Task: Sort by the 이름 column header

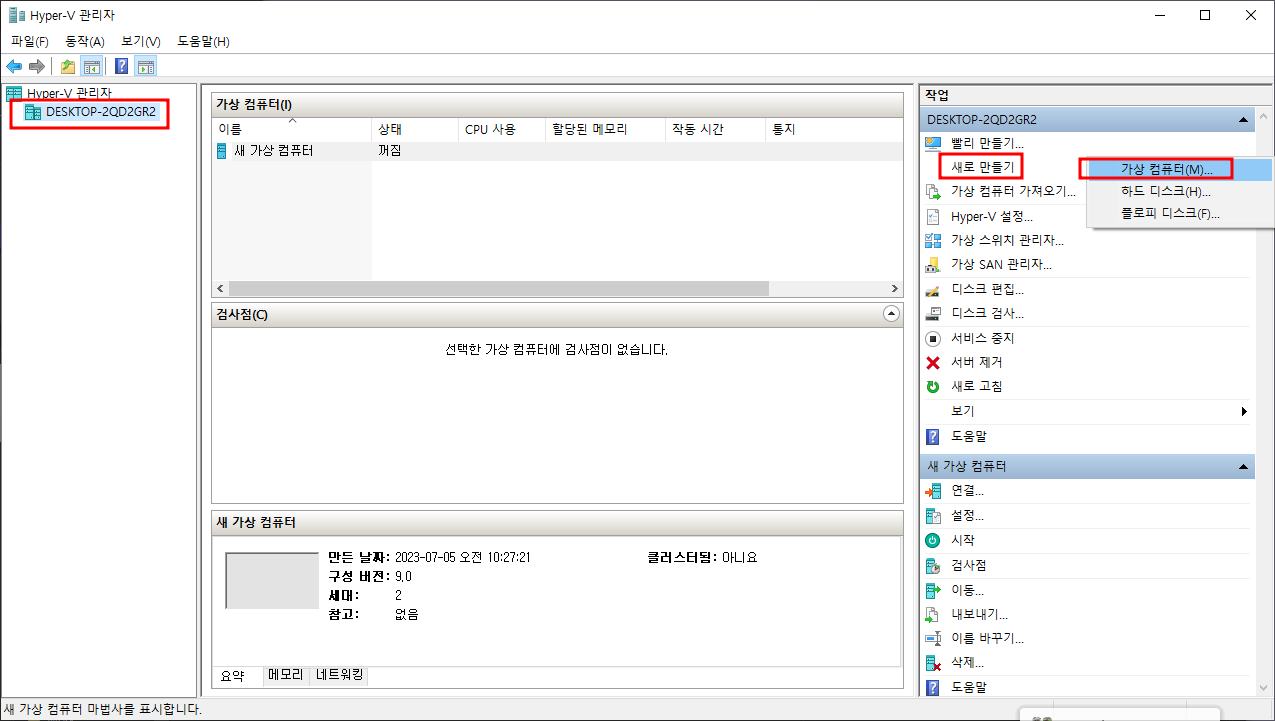Action: (292, 129)
